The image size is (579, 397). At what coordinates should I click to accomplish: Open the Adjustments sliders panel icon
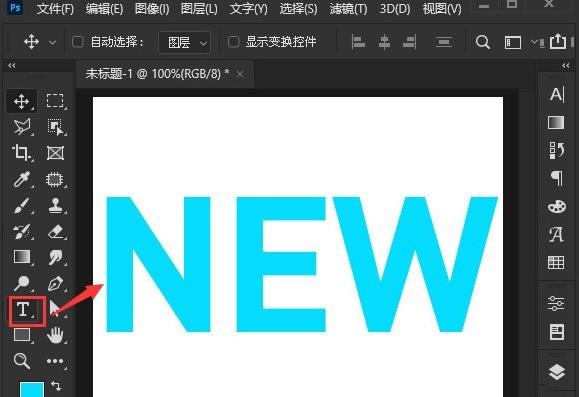coord(556,304)
